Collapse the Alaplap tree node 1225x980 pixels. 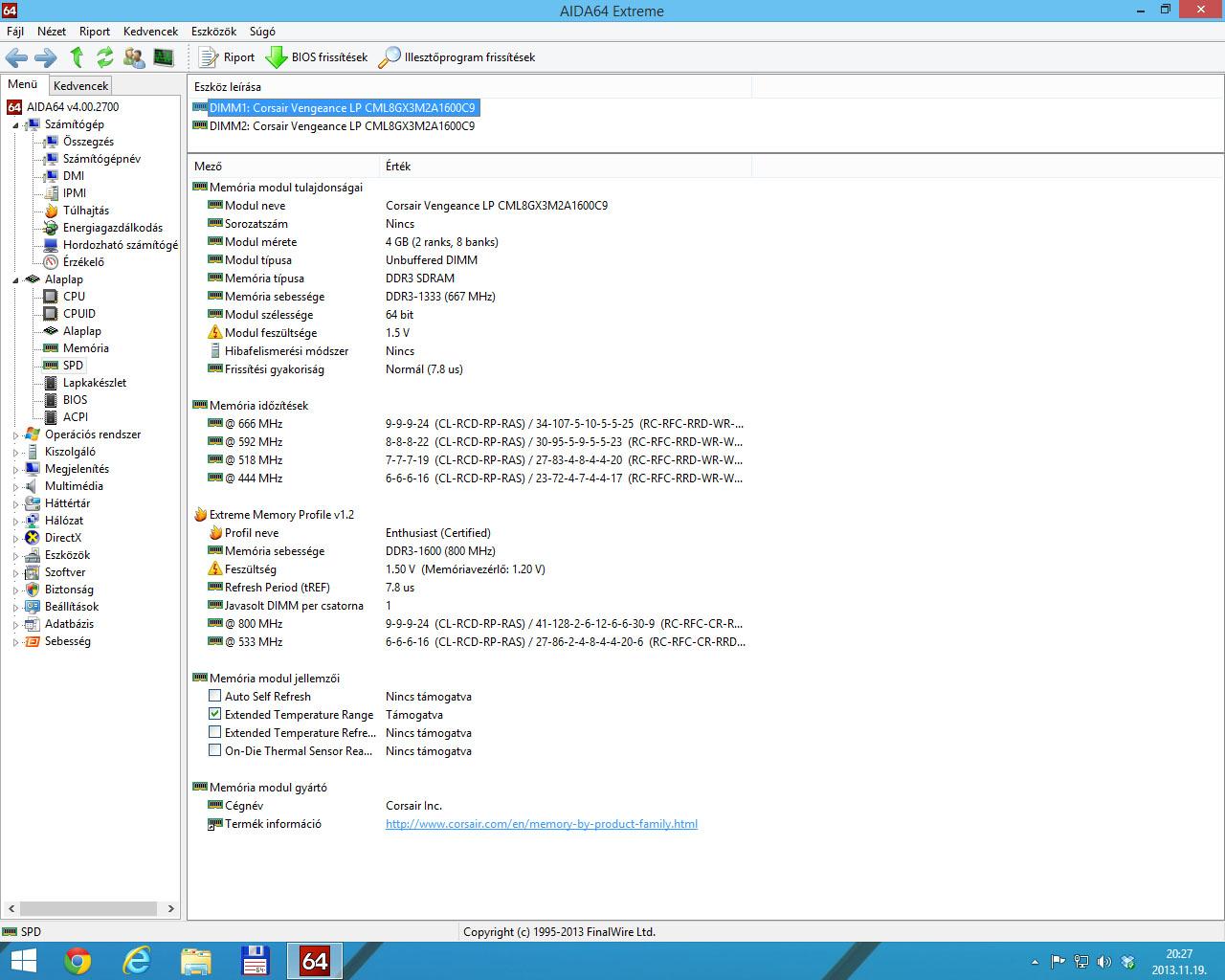pyautogui.click(x=15, y=279)
